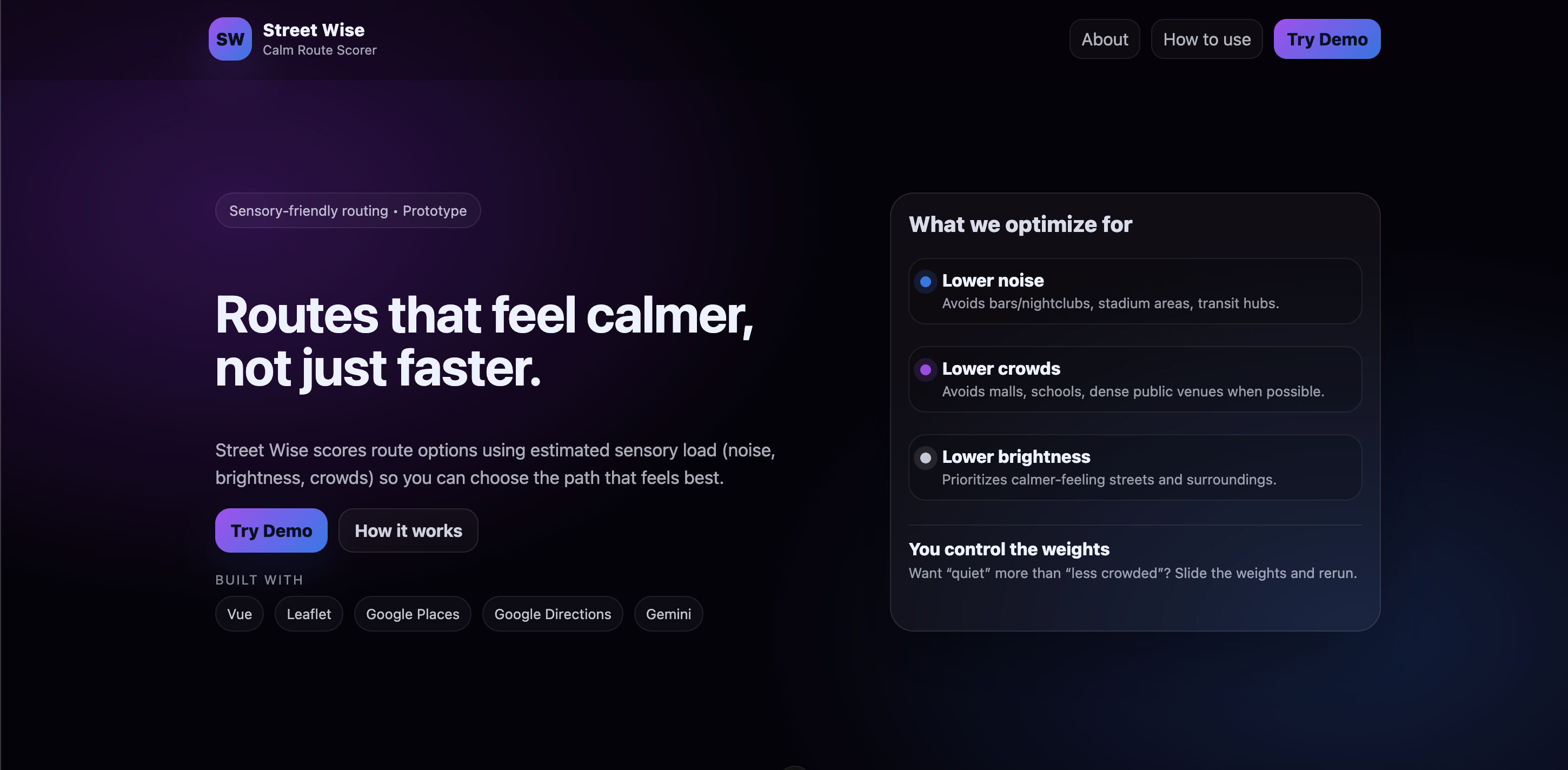This screenshot has width=1568, height=770.
Task: Open the About nav item
Action: click(x=1104, y=39)
